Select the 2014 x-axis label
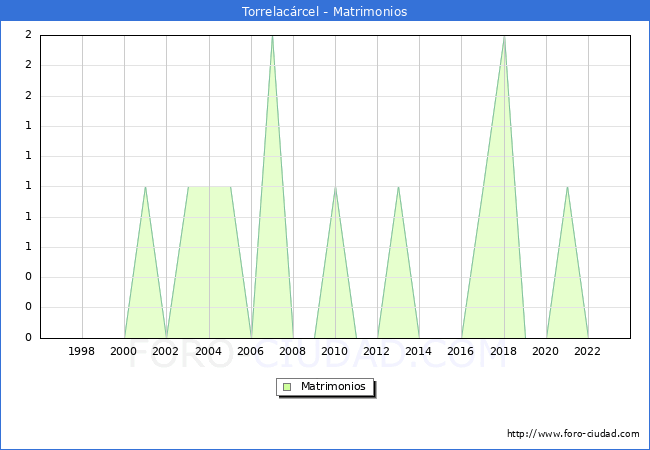650x450 pixels. 419,351
